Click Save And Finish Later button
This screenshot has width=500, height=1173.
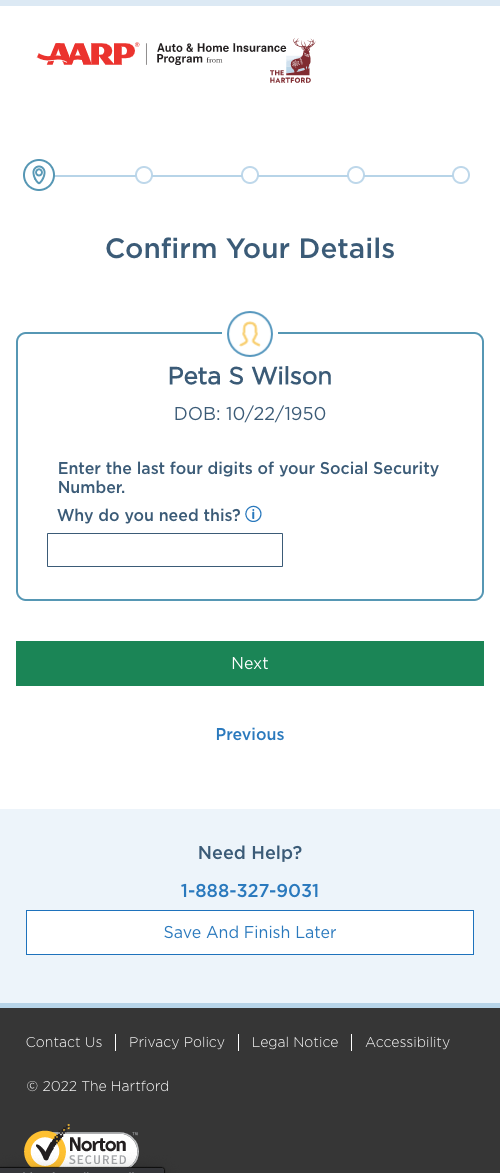pos(250,932)
